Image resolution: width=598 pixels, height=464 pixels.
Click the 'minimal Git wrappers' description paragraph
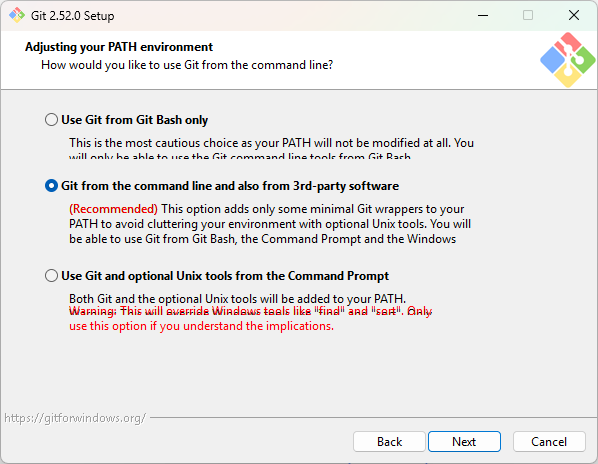[270, 224]
